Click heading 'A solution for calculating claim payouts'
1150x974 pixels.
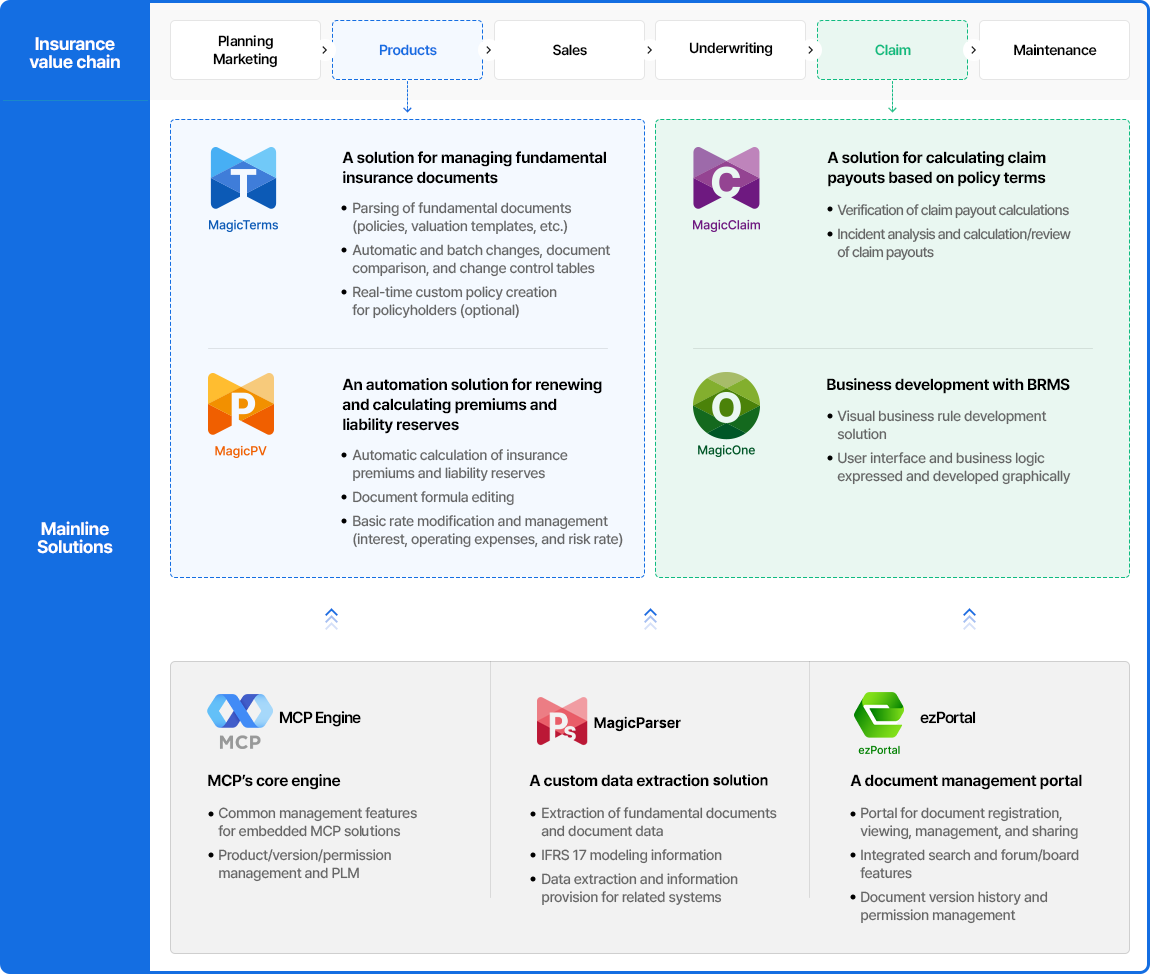[937, 168]
